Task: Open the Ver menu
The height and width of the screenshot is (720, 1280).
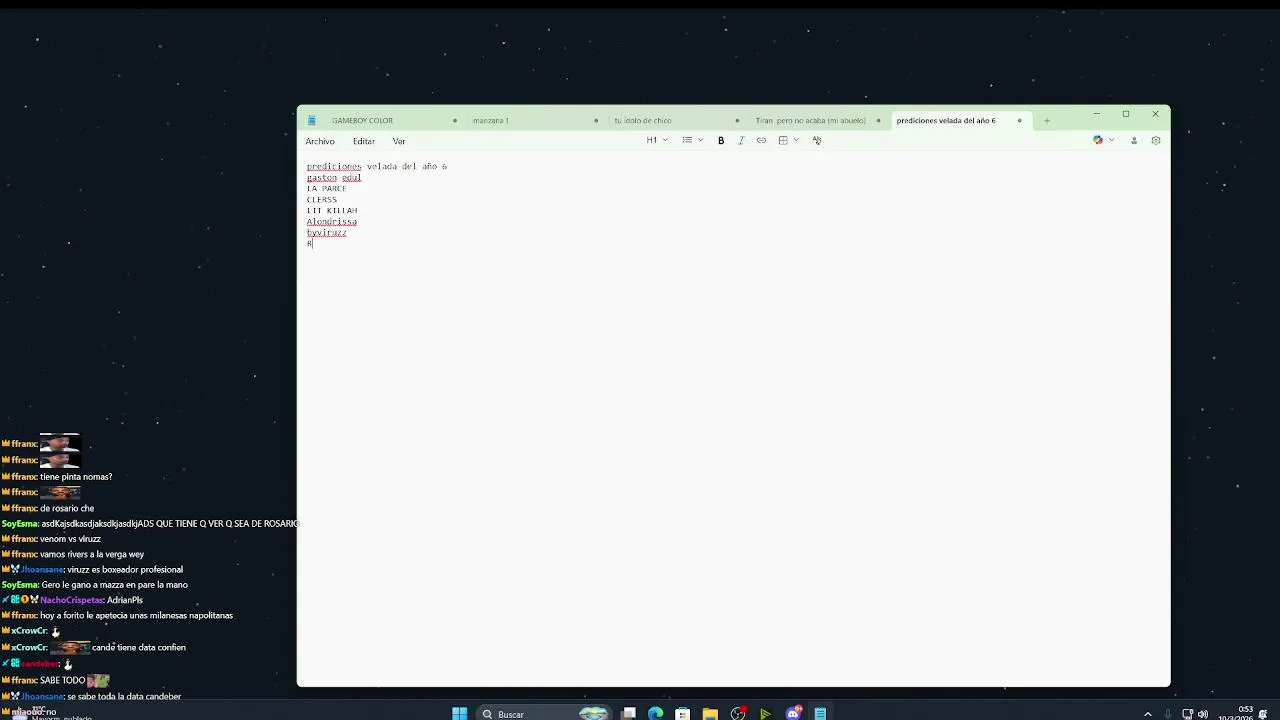Action: pyautogui.click(x=399, y=141)
